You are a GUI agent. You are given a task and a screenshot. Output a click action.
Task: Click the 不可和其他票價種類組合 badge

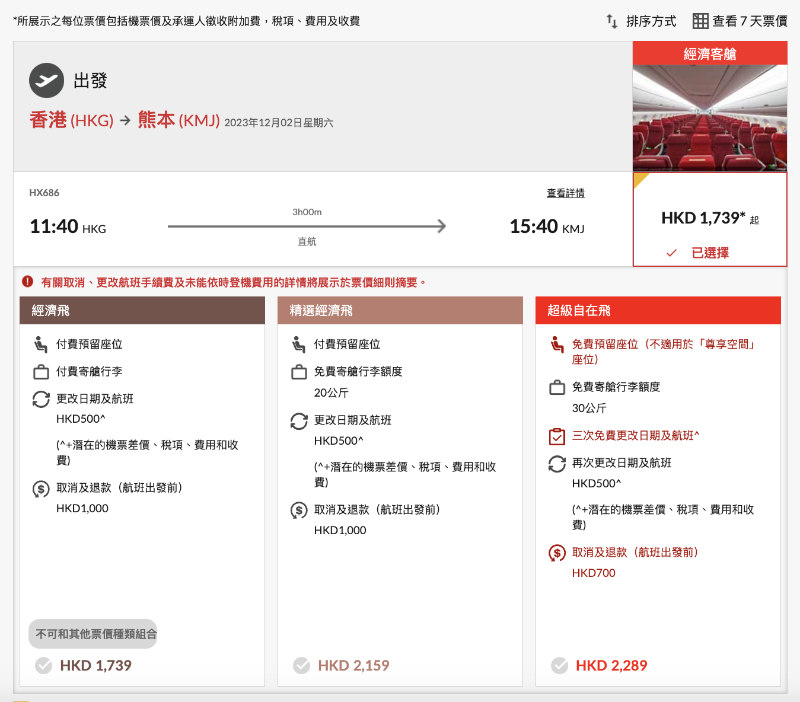pyautogui.click(x=93, y=634)
